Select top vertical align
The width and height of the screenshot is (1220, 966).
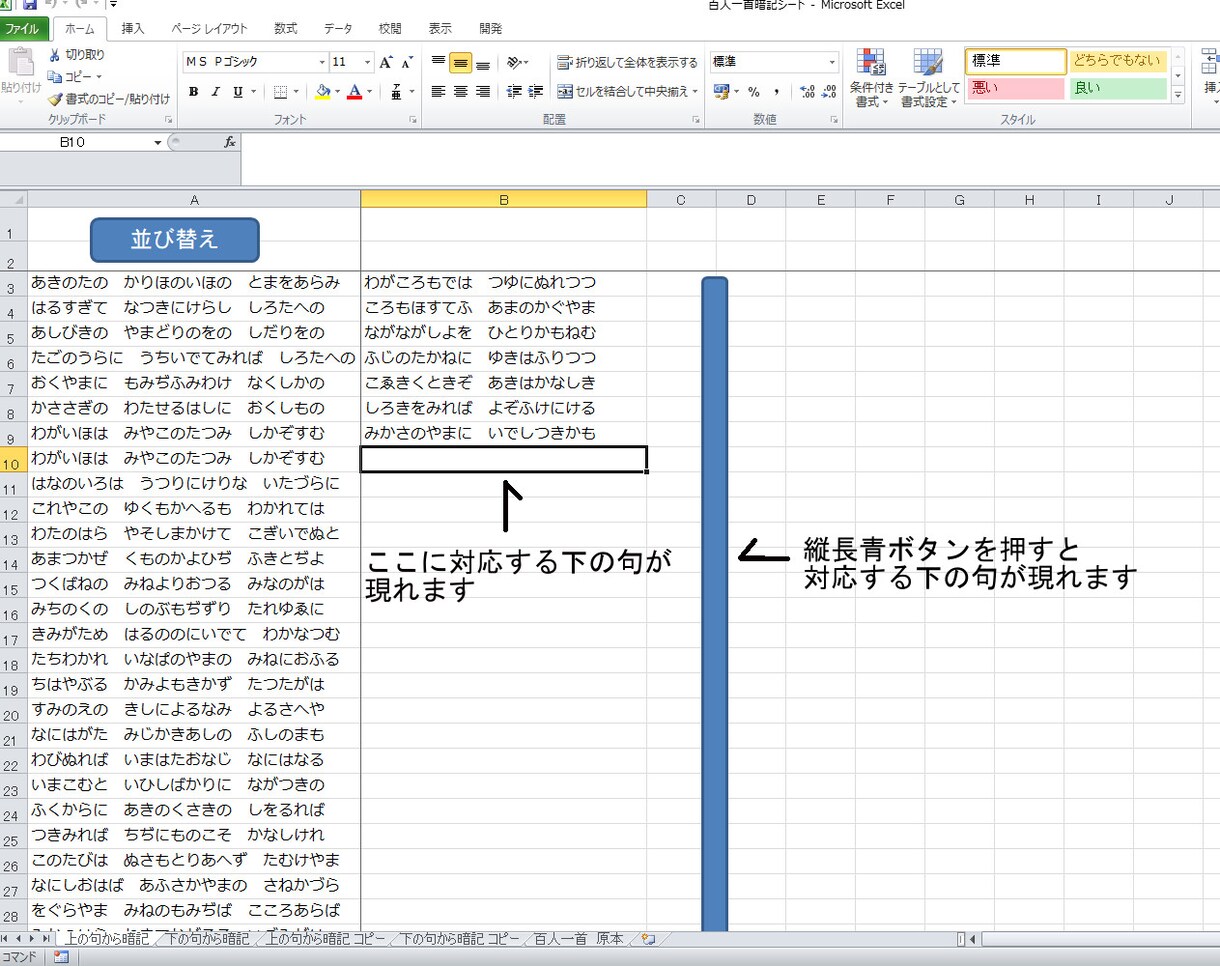point(438,62)
